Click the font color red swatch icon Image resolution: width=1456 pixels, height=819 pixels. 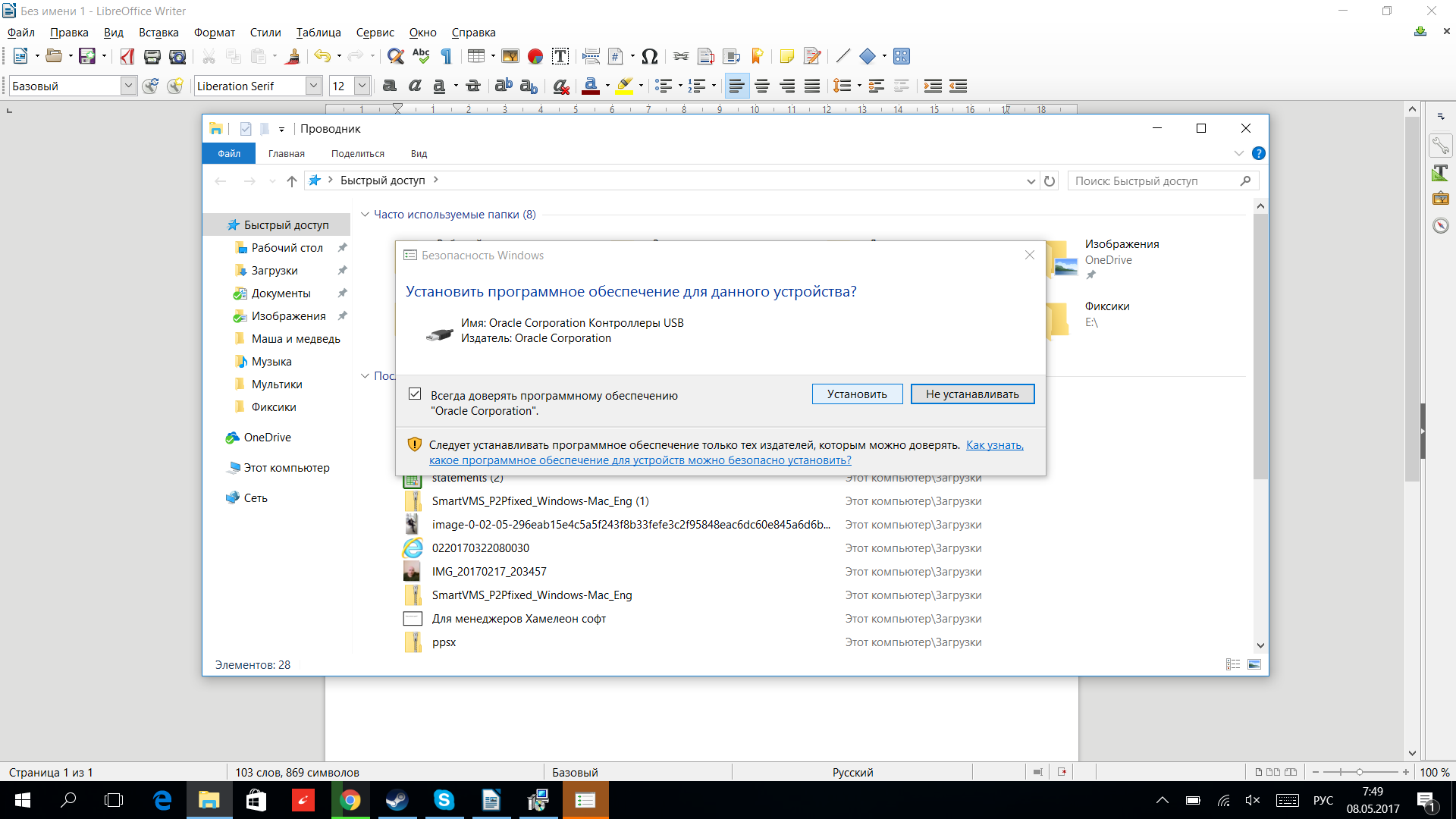[x=591, y=86]
